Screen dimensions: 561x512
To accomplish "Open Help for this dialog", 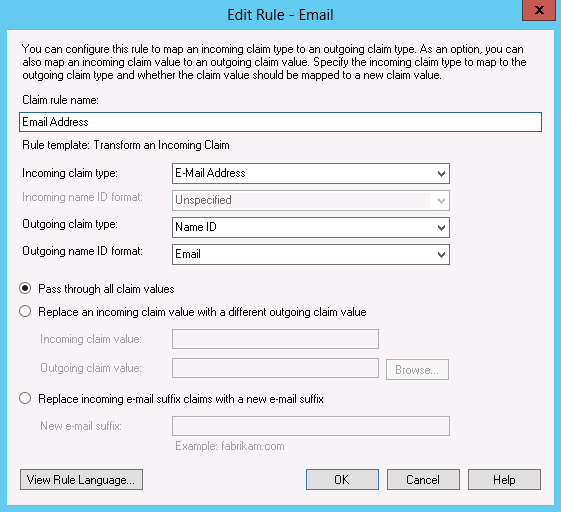I will pyautogui.click(x=504, y=479).
